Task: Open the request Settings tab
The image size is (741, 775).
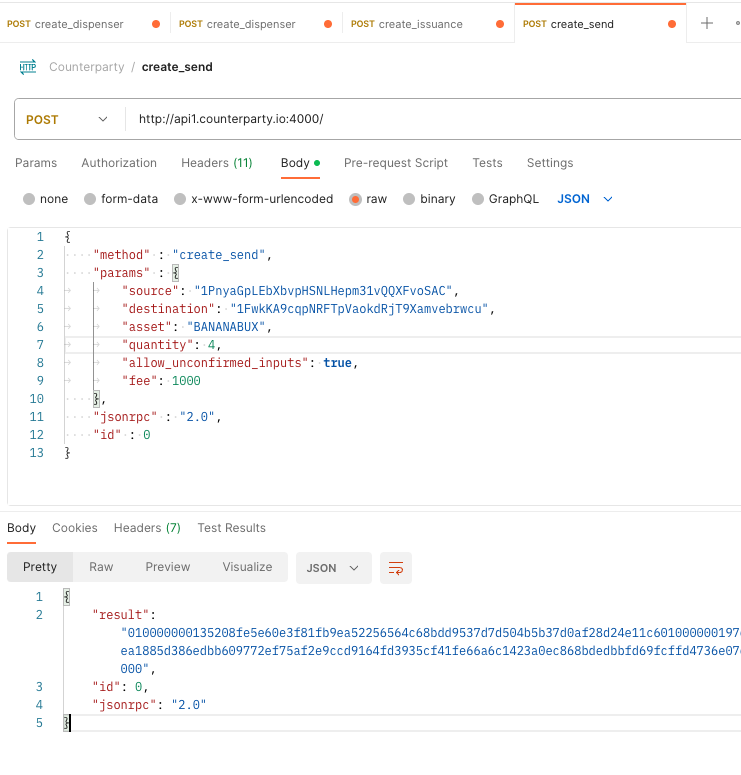Action: click(550, 163)
